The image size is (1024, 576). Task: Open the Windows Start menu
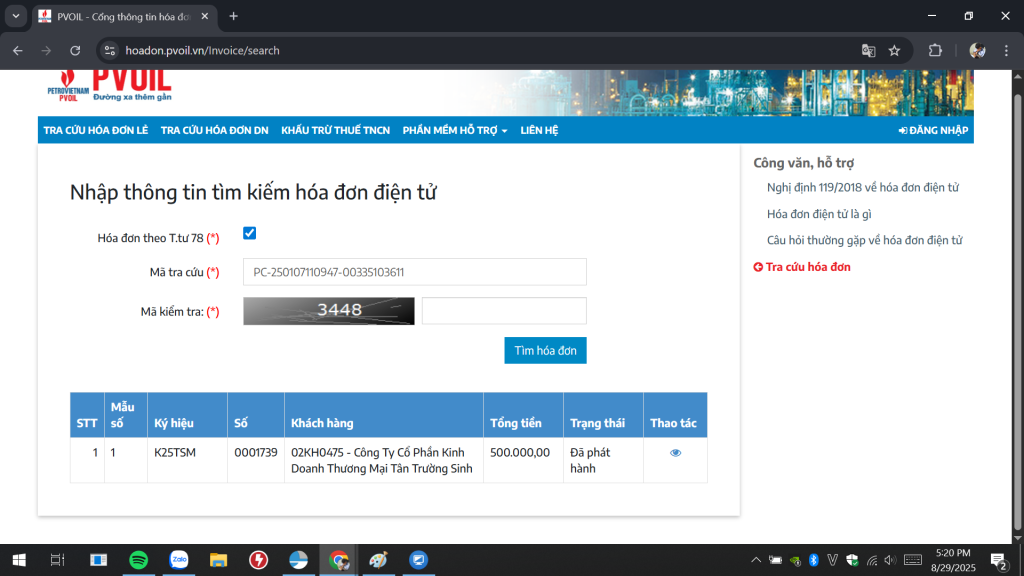pyautogui.click(x=19, y=560)
